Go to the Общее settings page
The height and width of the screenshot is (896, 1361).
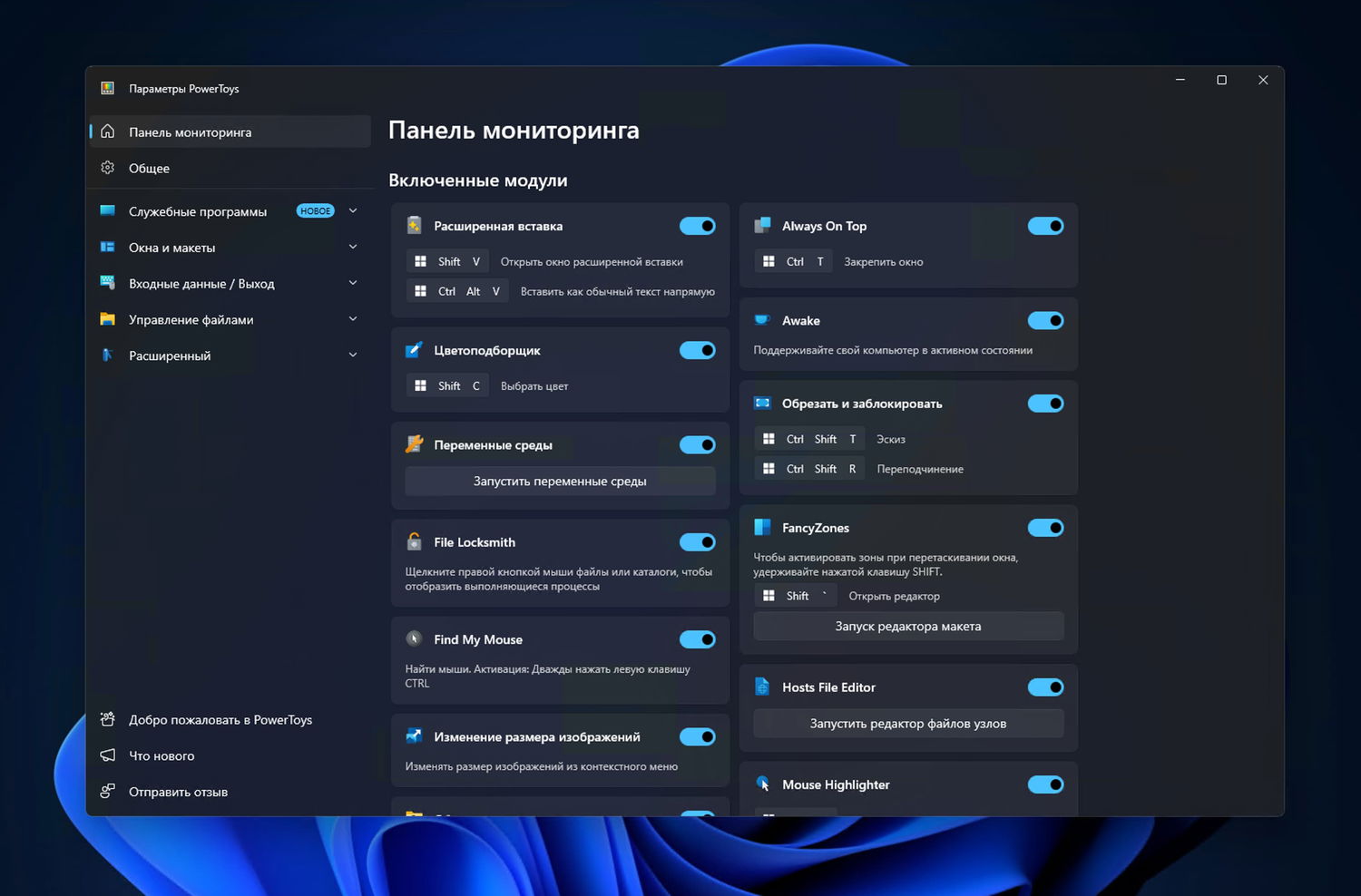230,168
